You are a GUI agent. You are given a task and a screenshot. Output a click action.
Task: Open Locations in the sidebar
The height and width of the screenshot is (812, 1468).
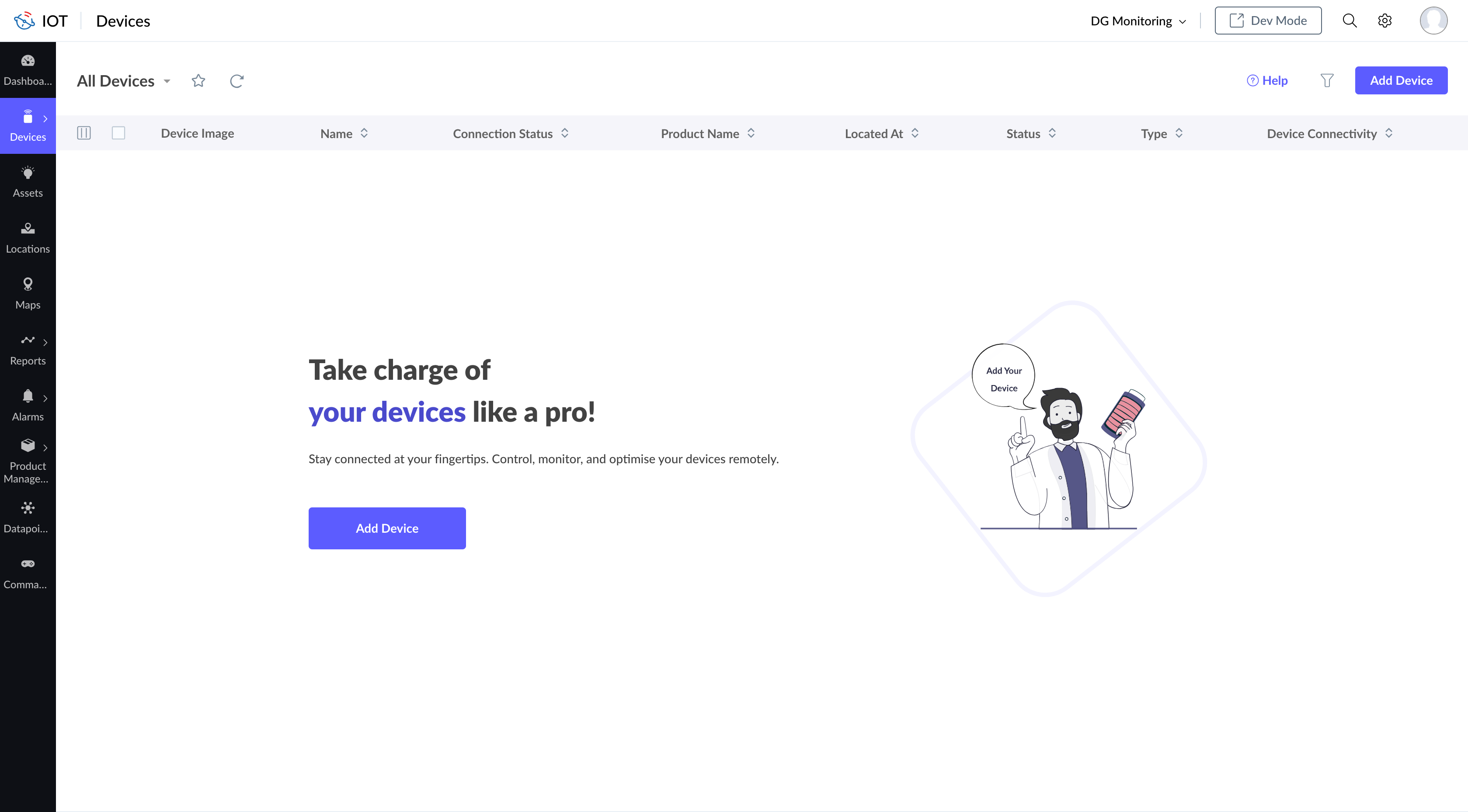pyautogui.click(x=28, y=237)
